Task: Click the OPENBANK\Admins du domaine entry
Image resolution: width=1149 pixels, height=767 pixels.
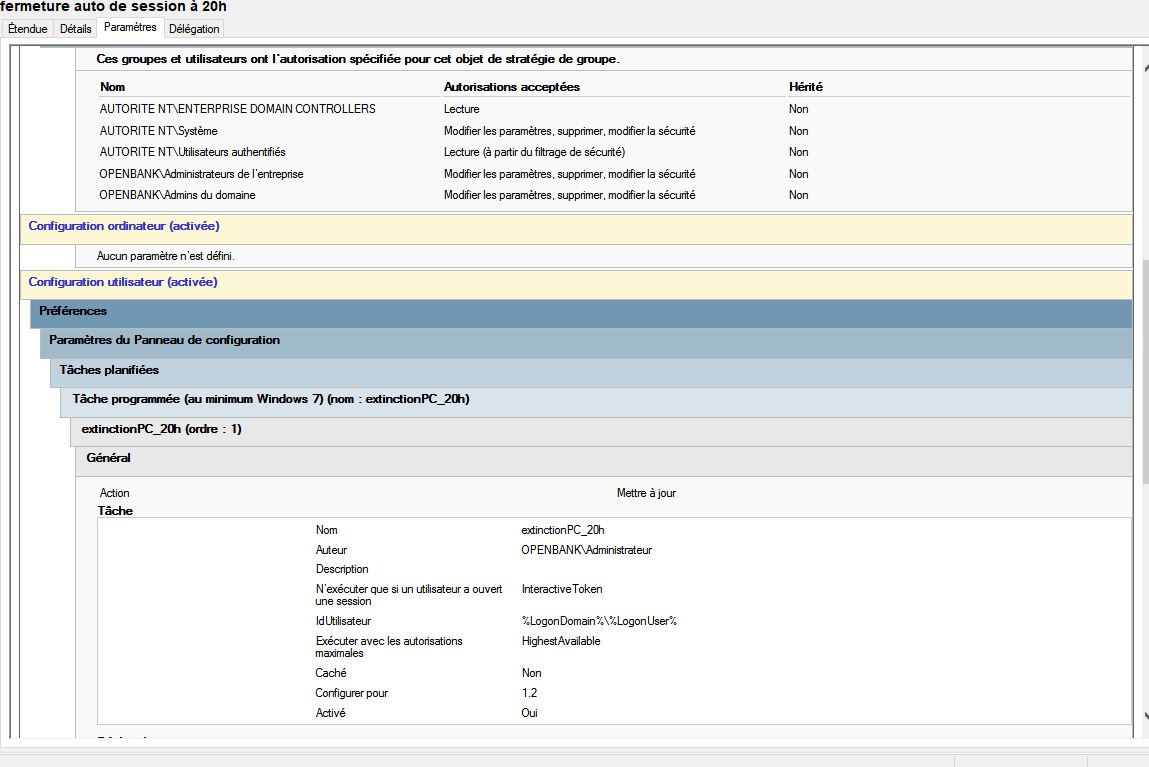Action: [x=178, y=195]
